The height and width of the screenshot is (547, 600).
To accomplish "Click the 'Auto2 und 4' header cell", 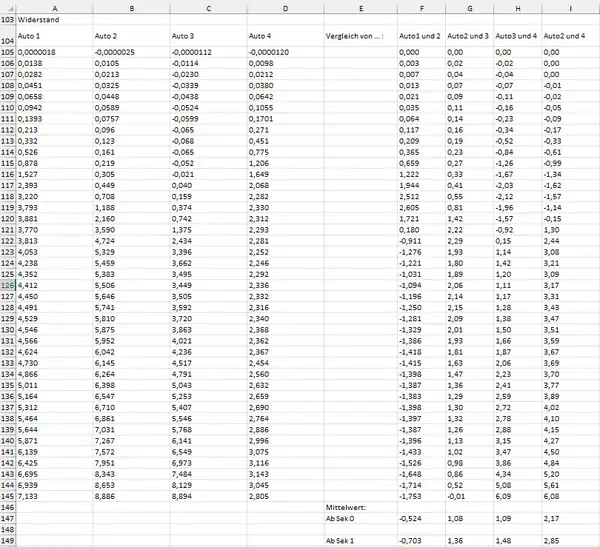I will tap(569, 36).
